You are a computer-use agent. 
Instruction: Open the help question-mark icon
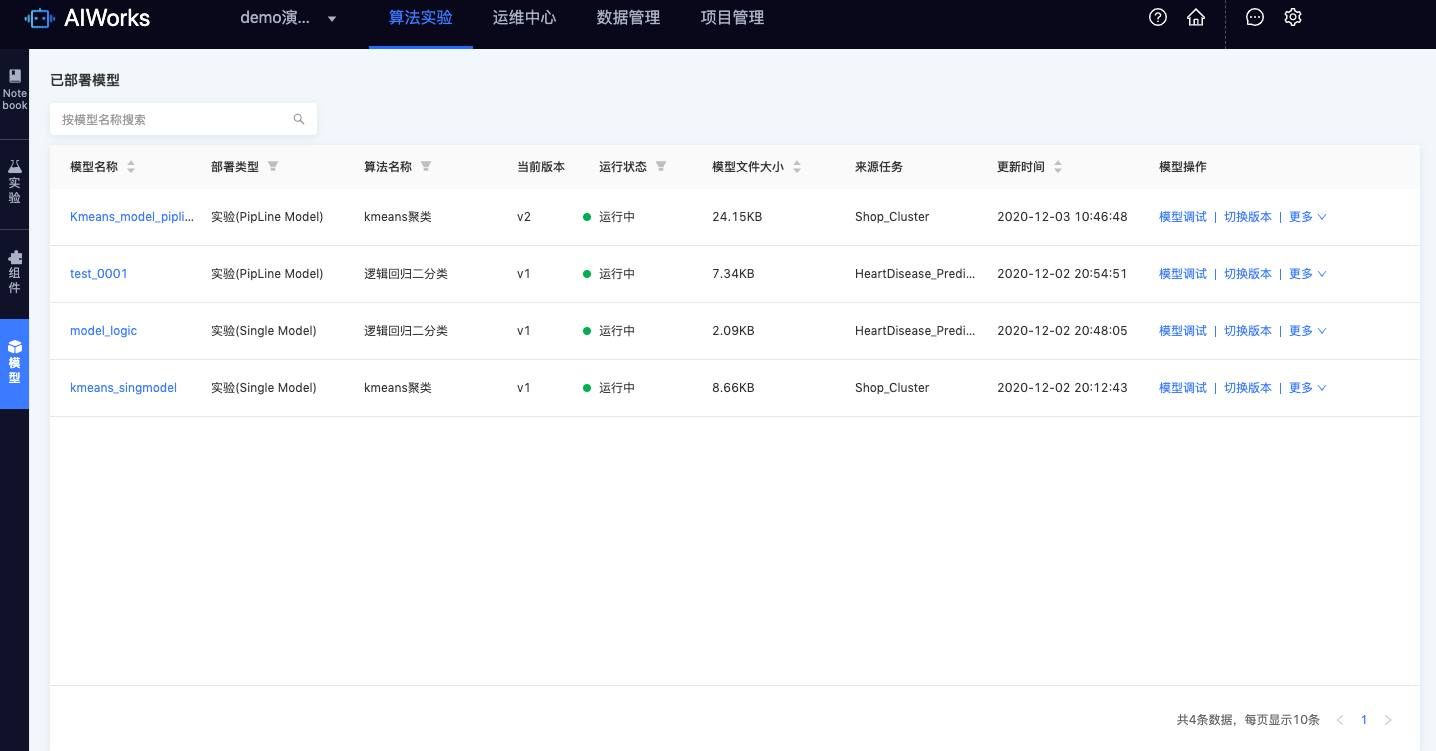pyautogui.click(x=1158, y=17)
